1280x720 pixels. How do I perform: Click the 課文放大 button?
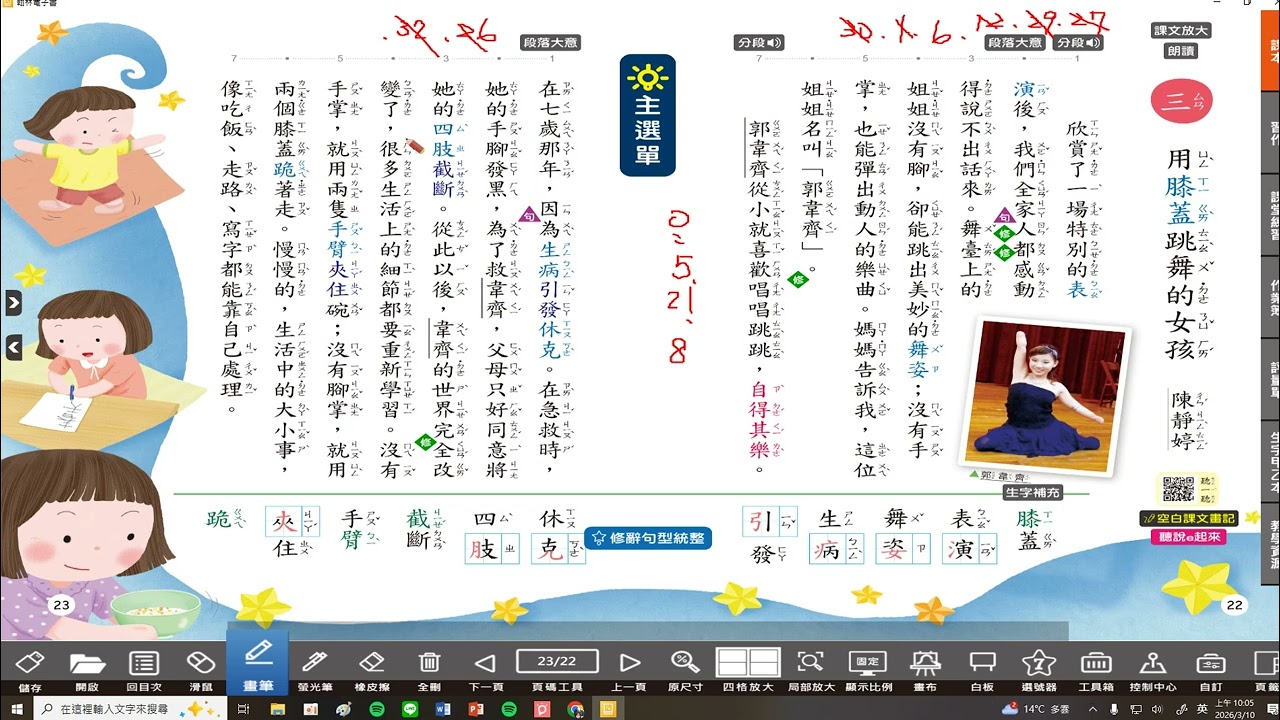pyautogui.click(x=1181, y=31)
